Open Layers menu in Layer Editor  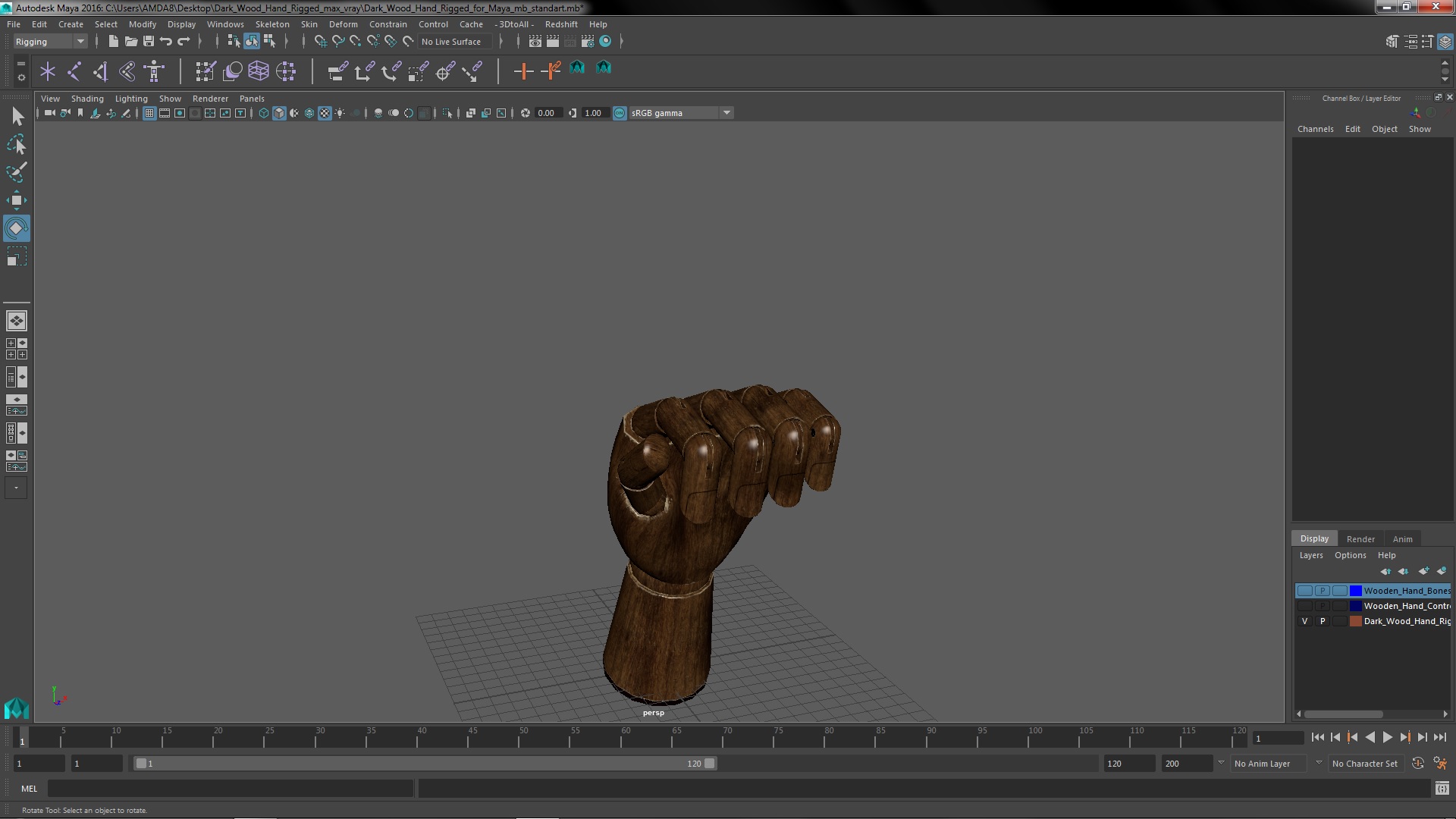click(x=1310, y=555)
